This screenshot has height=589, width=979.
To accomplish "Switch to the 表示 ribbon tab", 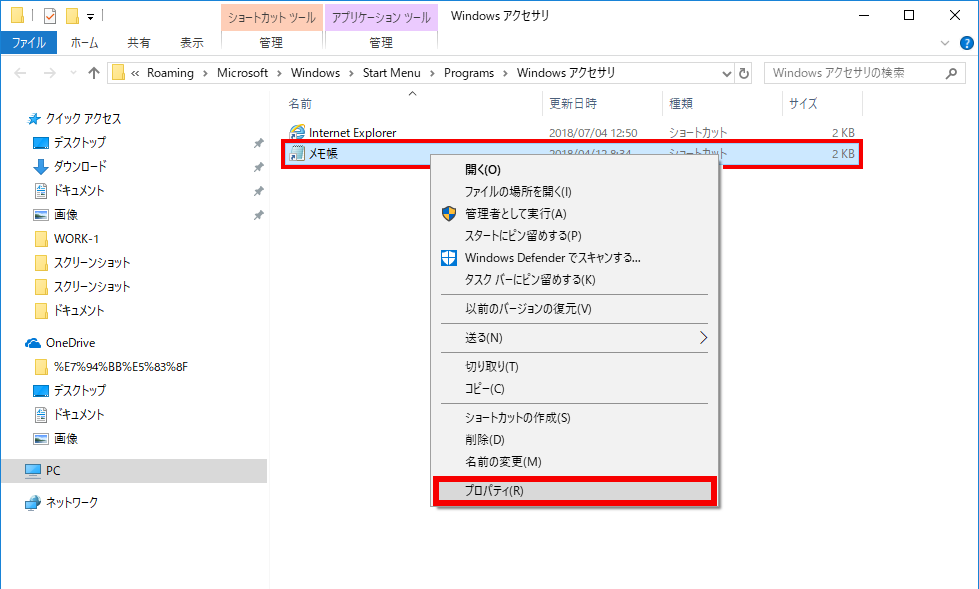I will (192, 42).
